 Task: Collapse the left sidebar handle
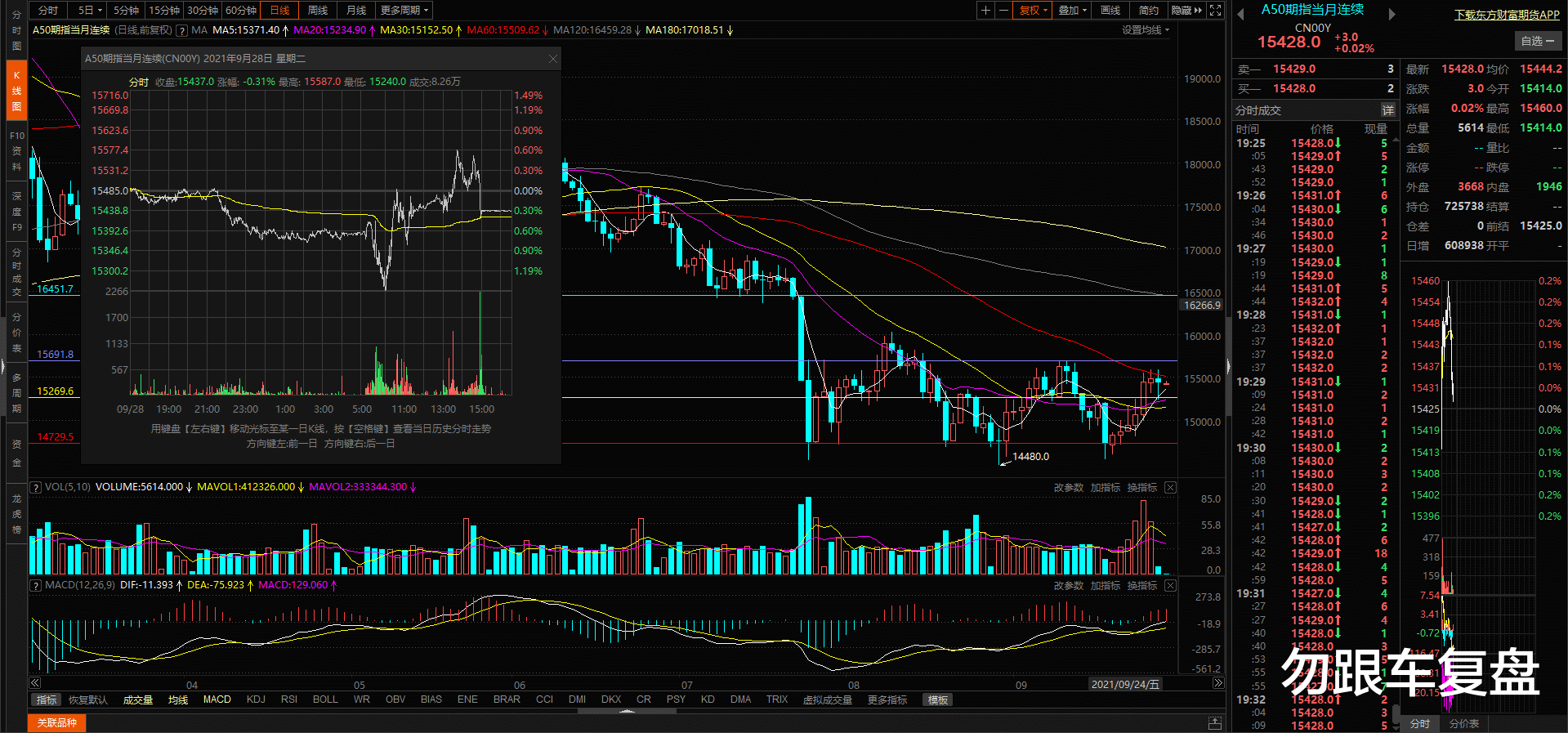[x=3, y=367]
